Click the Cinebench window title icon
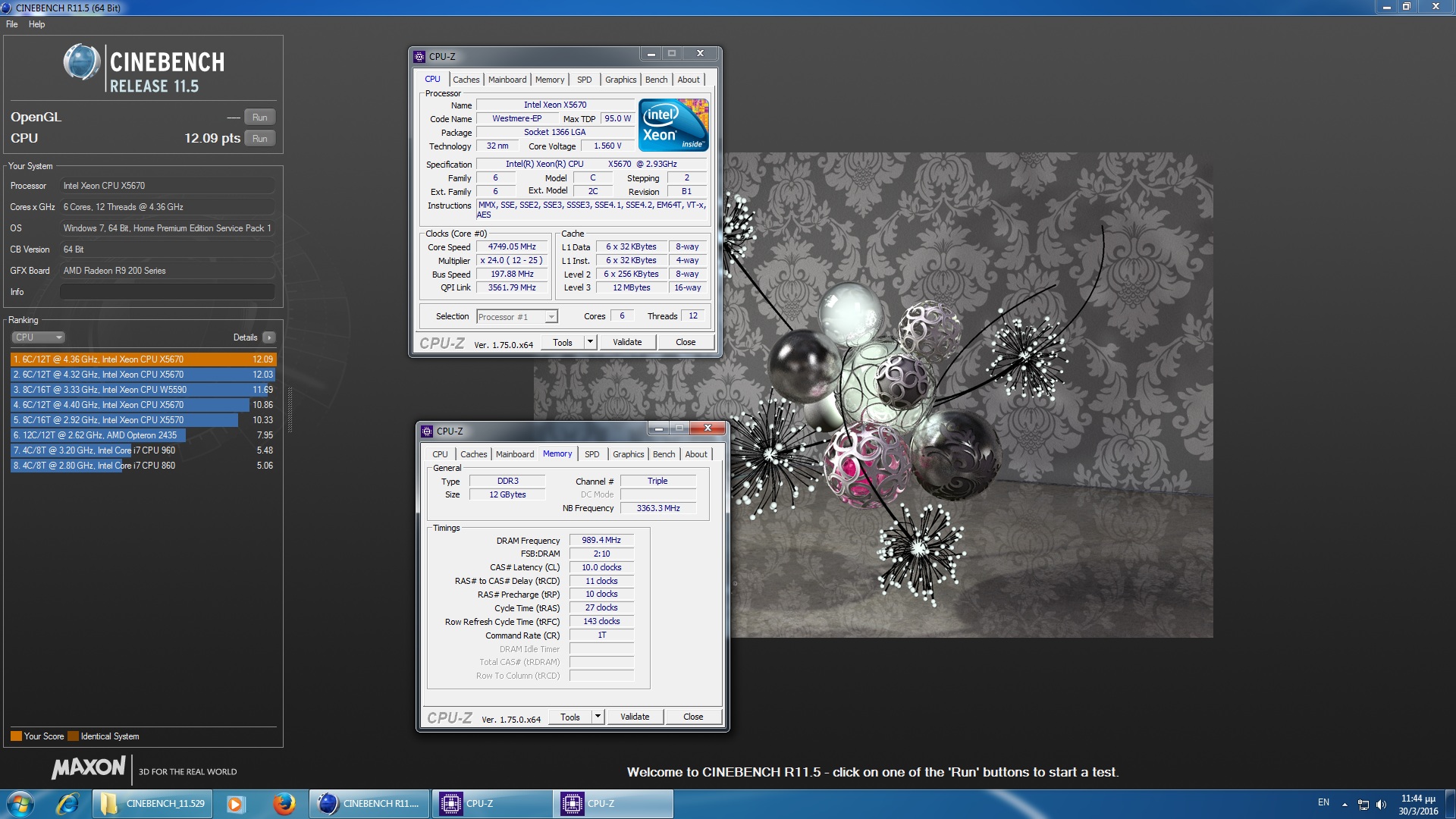 click(x=6, y=8)
